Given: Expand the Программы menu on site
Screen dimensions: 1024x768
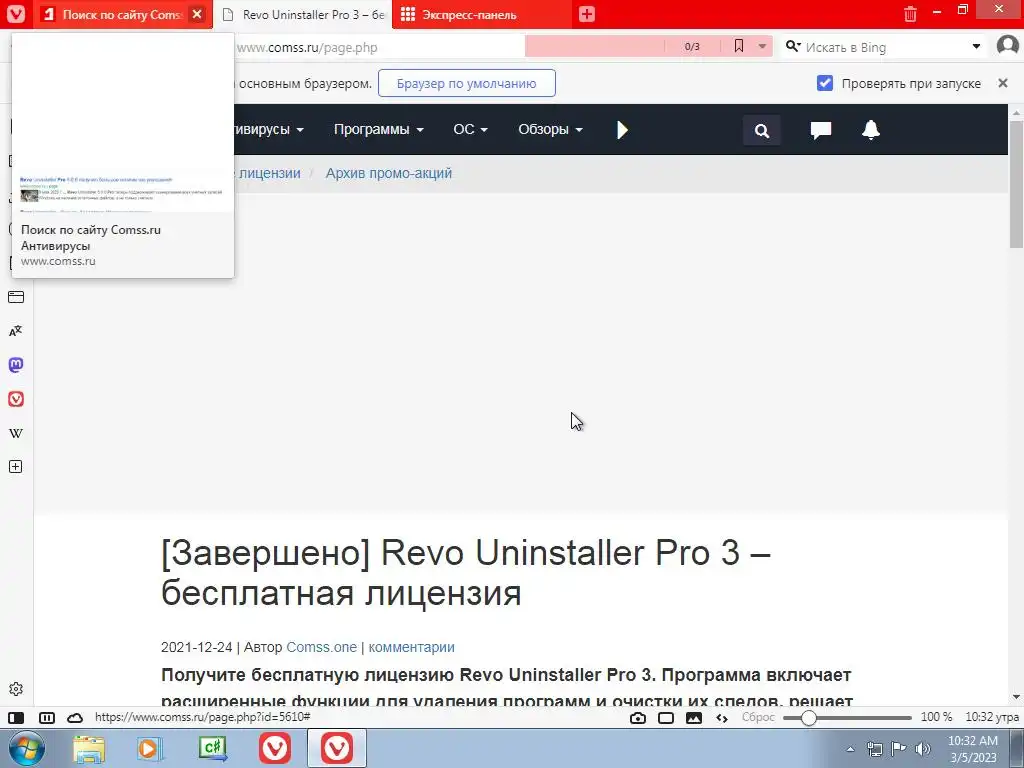Looking at the screenshot, I should (379, 129).
